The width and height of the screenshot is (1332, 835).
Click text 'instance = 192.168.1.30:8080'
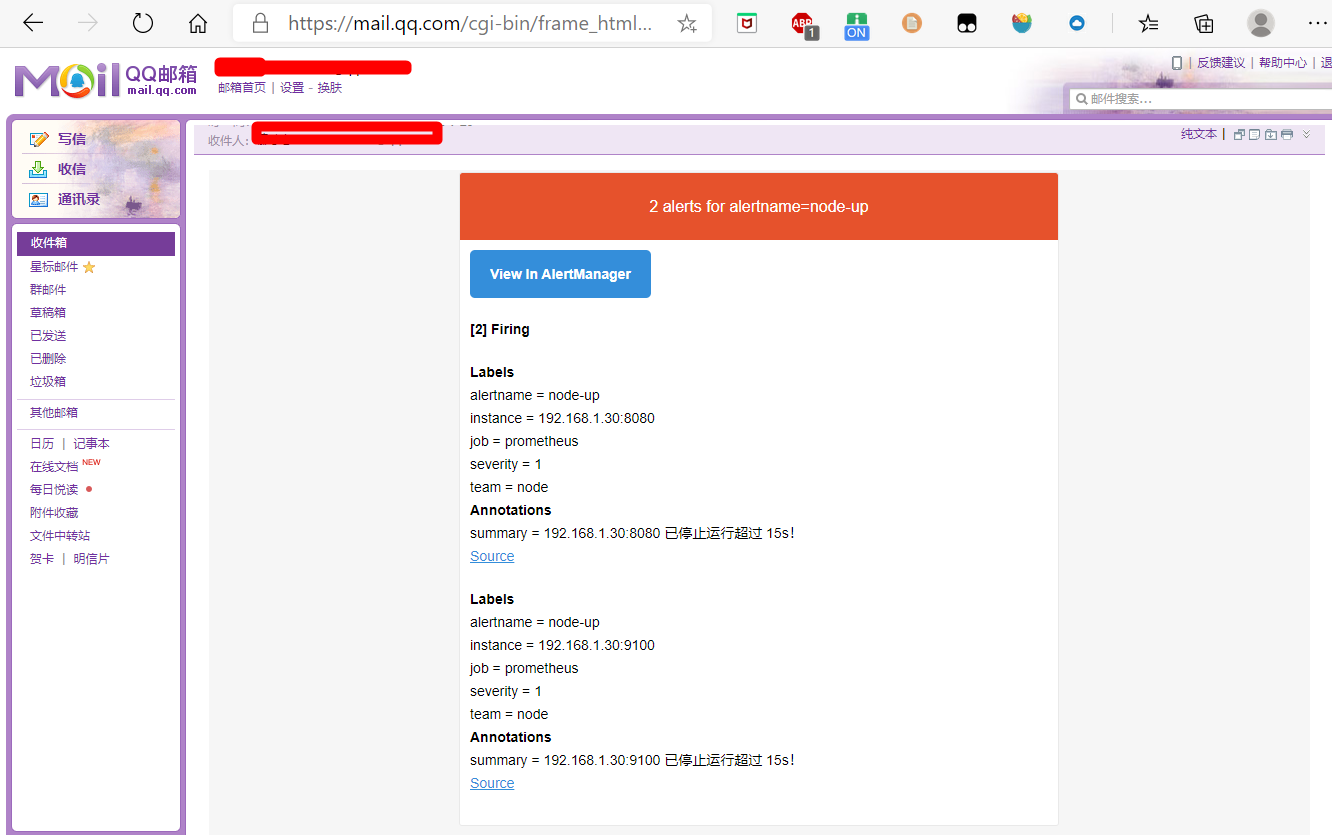562,418
